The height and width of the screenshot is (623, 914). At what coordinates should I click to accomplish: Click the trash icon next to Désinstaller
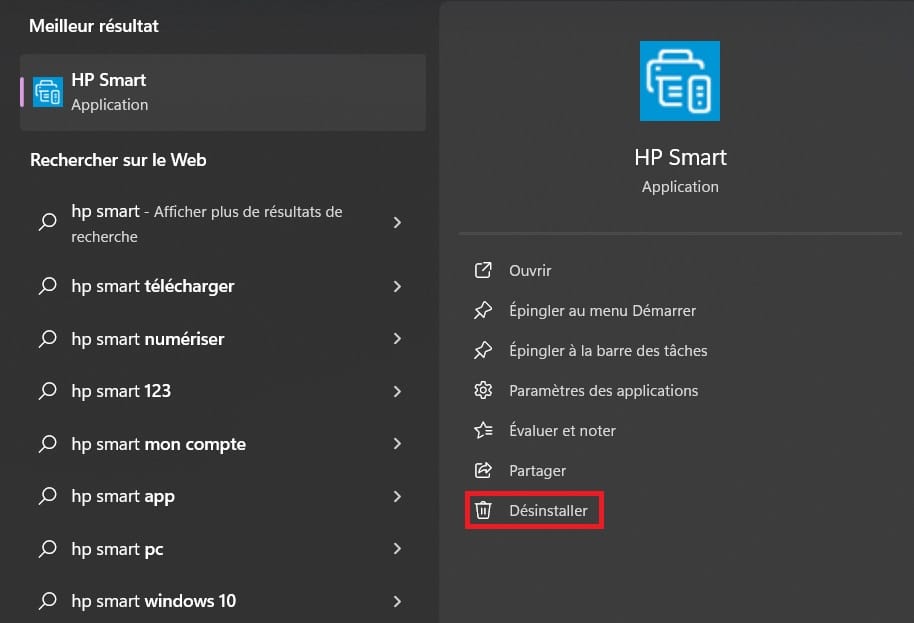[x=483, y=511]
